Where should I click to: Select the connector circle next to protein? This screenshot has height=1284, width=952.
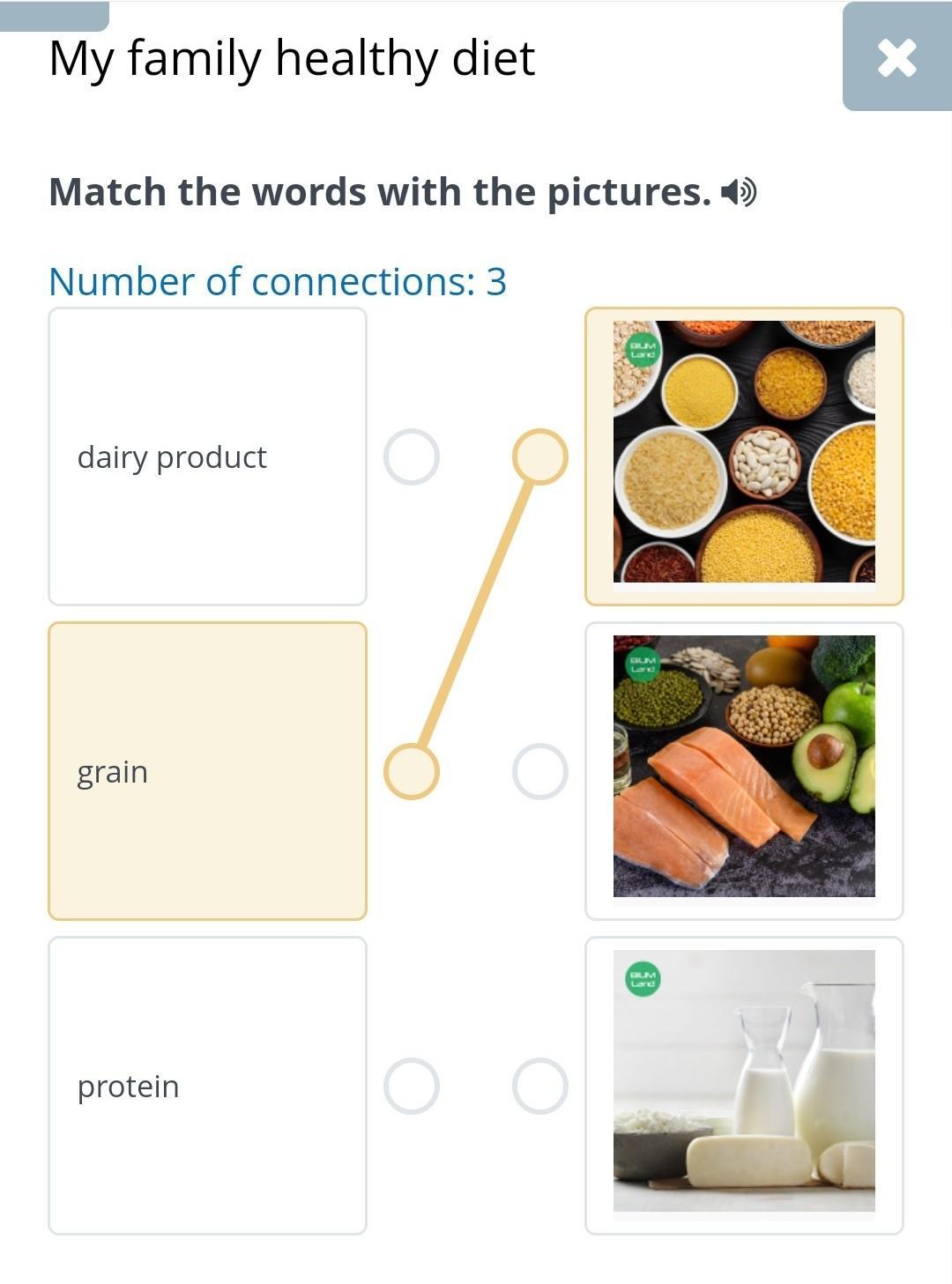pos(412,1086)
